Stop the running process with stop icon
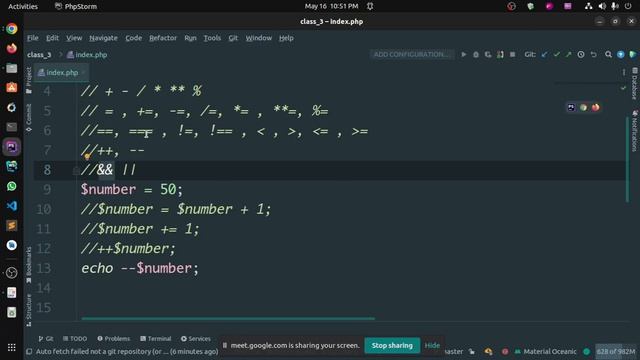Image resolution: width=640 pixels, height=360 pixels. coord(512,54)
